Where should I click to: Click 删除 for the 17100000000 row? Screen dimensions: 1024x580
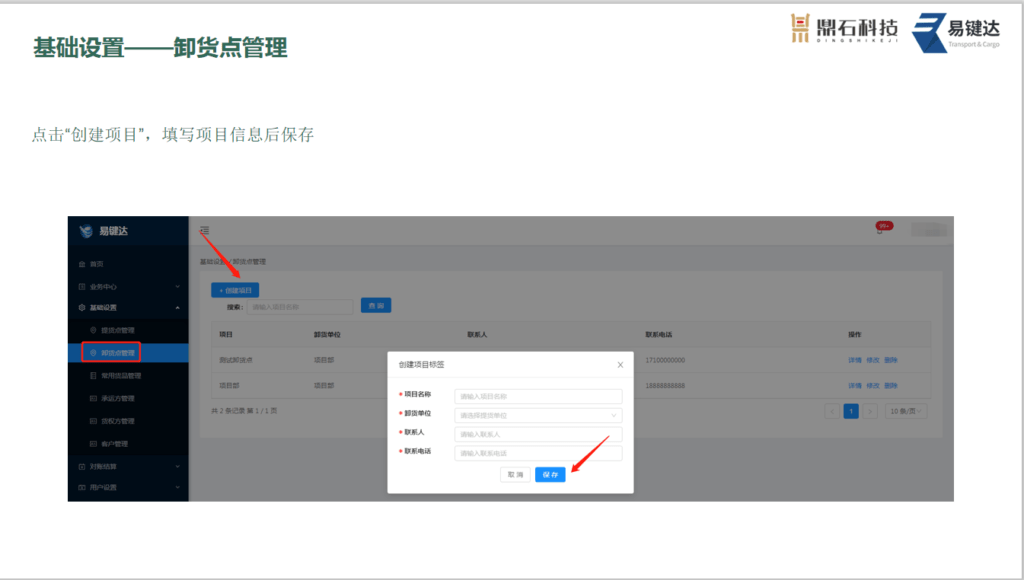point(891,360)
